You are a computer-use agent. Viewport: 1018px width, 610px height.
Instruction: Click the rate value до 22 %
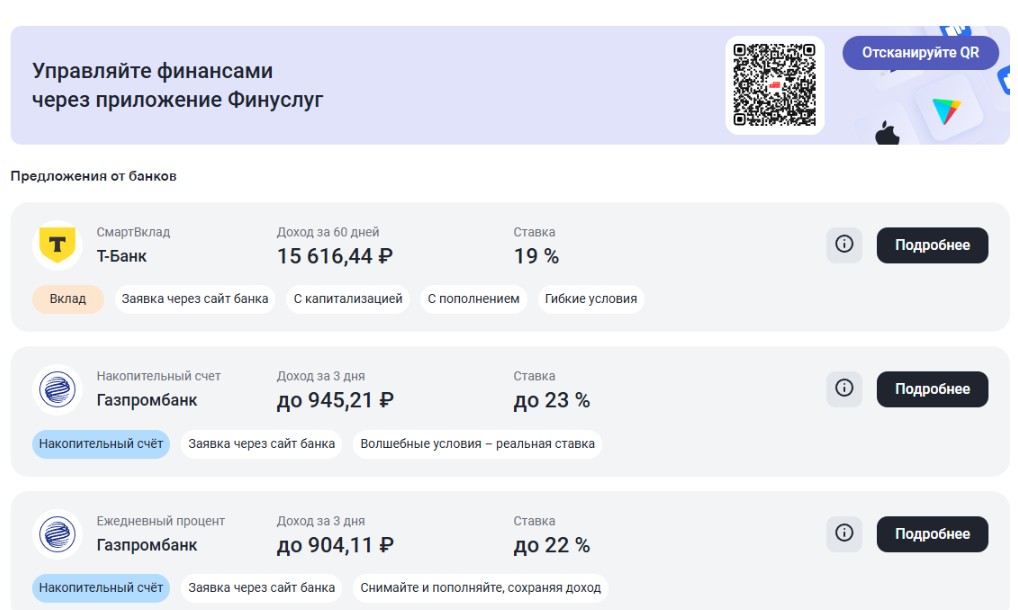coord(552,545)
